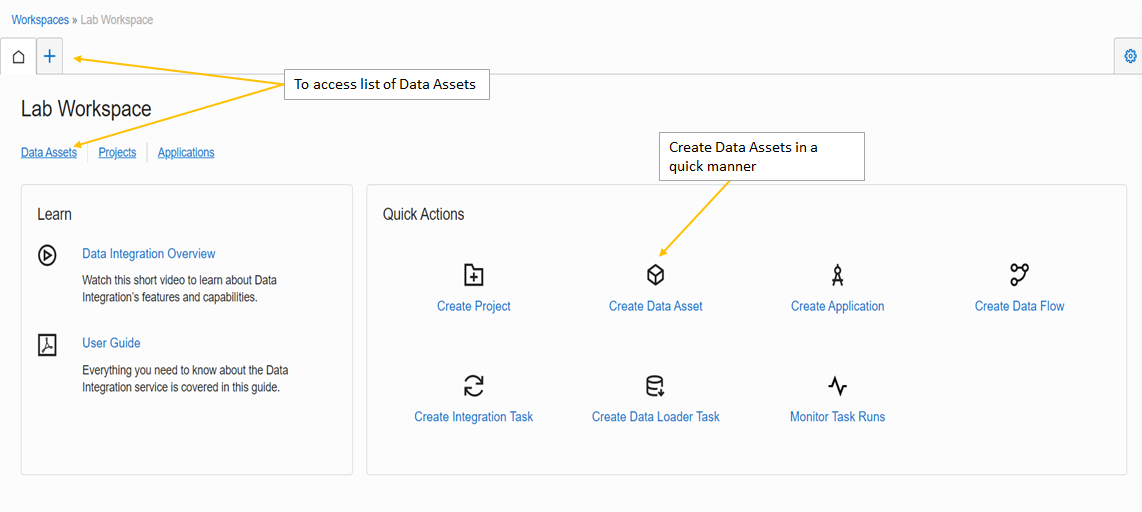Select the Home tab
The height and width of the screenshot is (512, 1142).
click(18, 56)
